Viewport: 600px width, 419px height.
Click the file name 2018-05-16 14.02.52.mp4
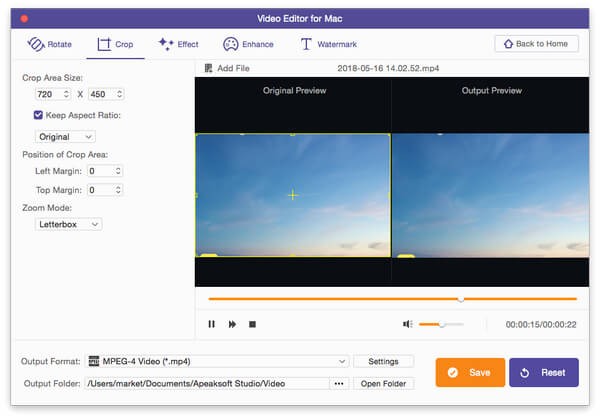(x=388, y=68)
